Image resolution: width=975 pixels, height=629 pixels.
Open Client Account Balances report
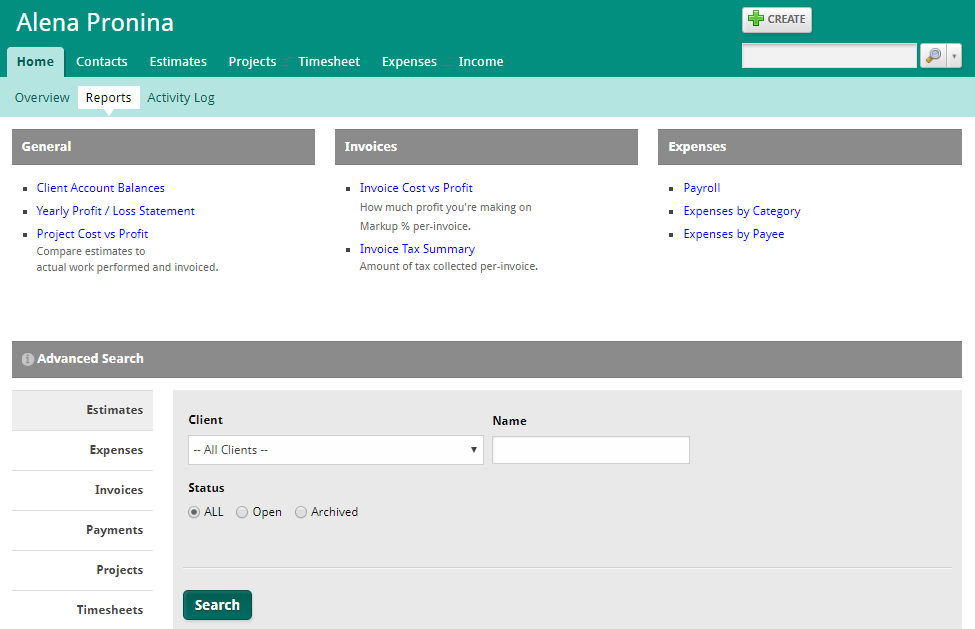click(x=101, y=188)
